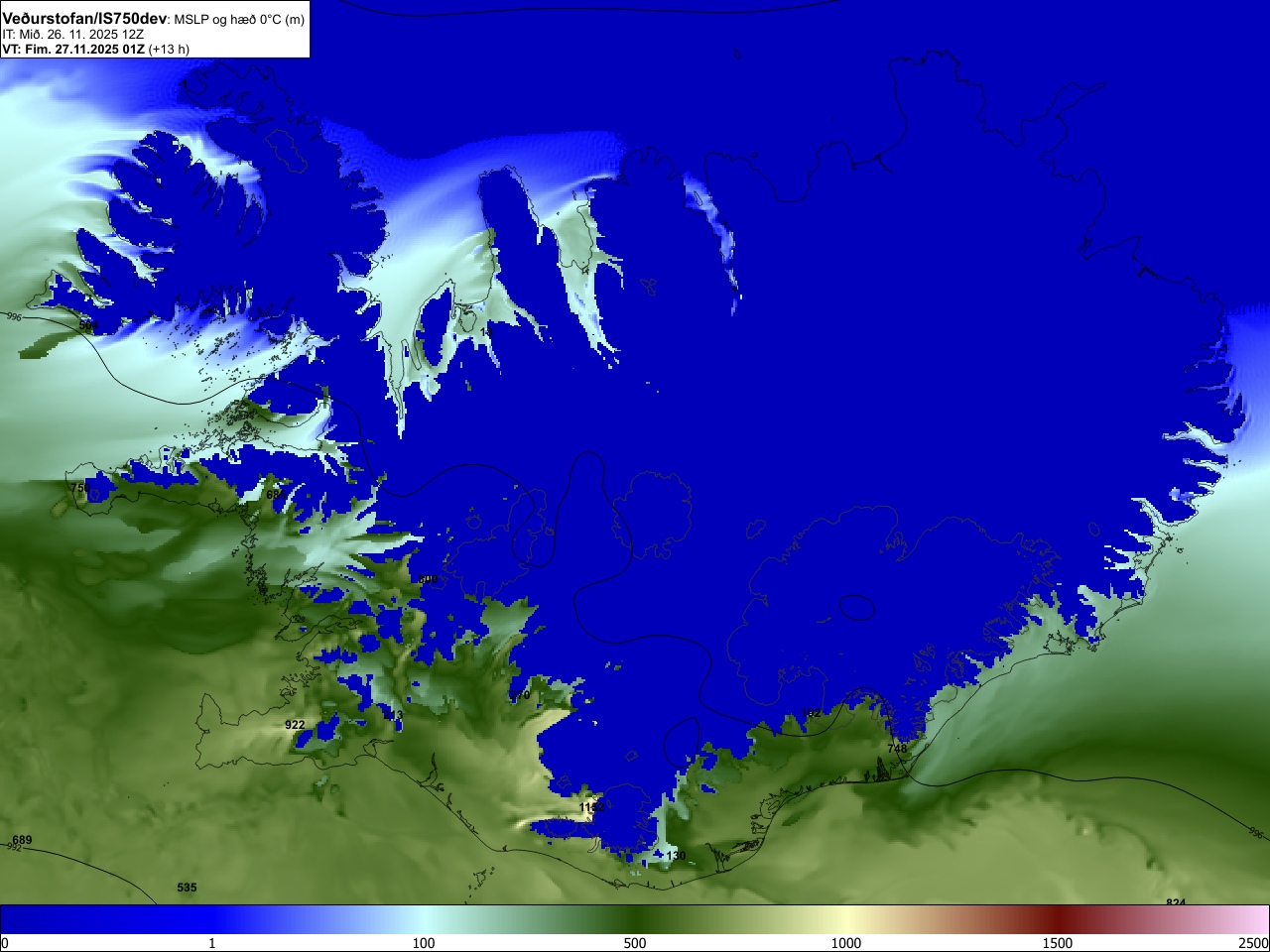Click the valid time 'VT: Fim. 27.11.2025 01Z'
1270x952 pixels.
pos(73,49)
